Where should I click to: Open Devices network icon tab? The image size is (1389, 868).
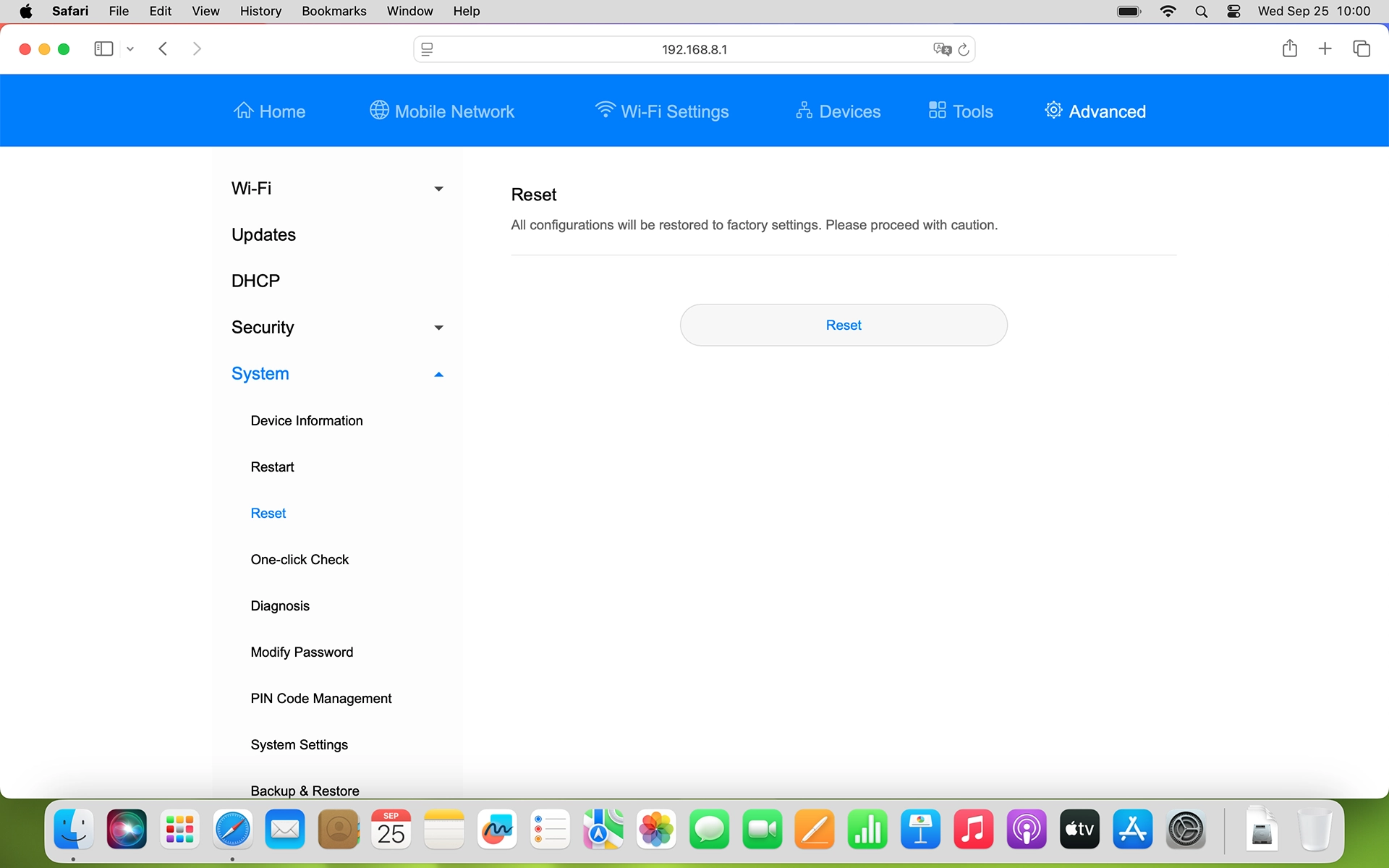[x=804, y=110]
